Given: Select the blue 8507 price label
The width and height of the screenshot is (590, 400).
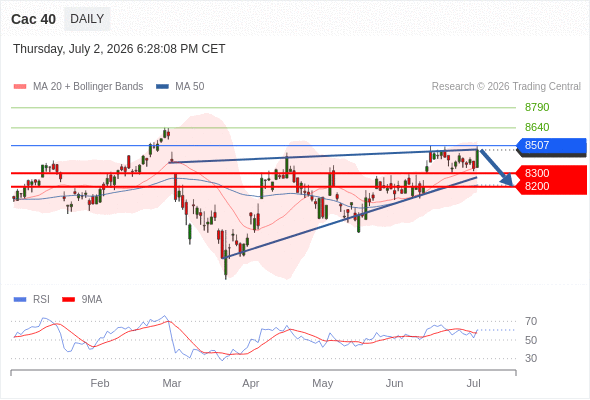Looking at the screenshot, I should tap(551, 145).
